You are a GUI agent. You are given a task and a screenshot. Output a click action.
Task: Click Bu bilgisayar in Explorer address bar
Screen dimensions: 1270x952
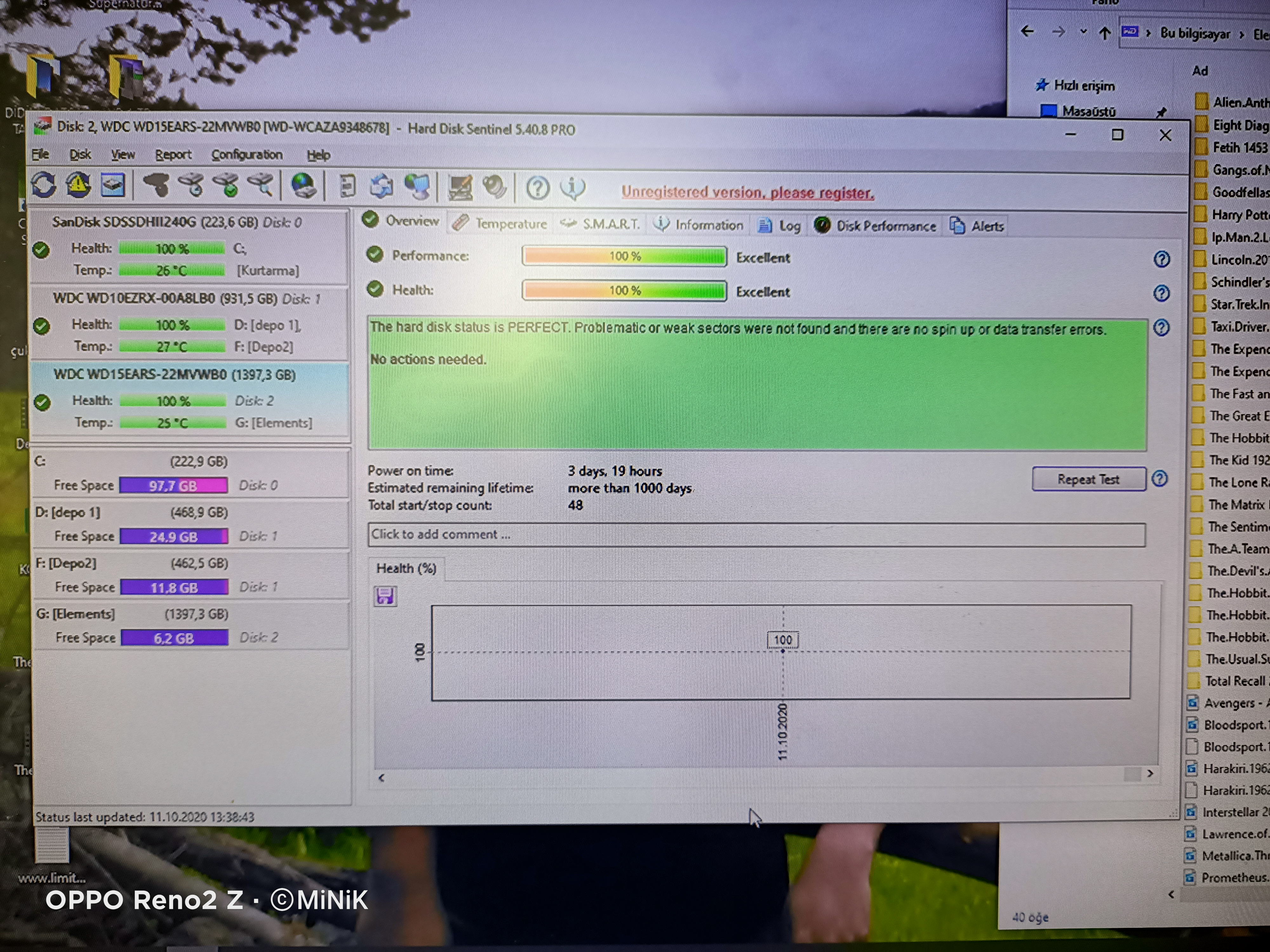click(1195, 33)
